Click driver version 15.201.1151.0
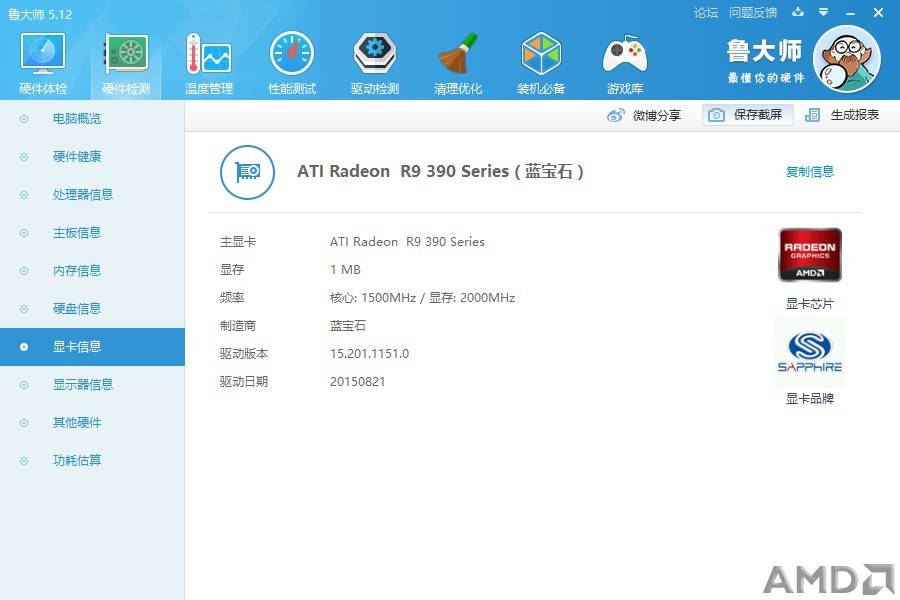 [369, 354]
